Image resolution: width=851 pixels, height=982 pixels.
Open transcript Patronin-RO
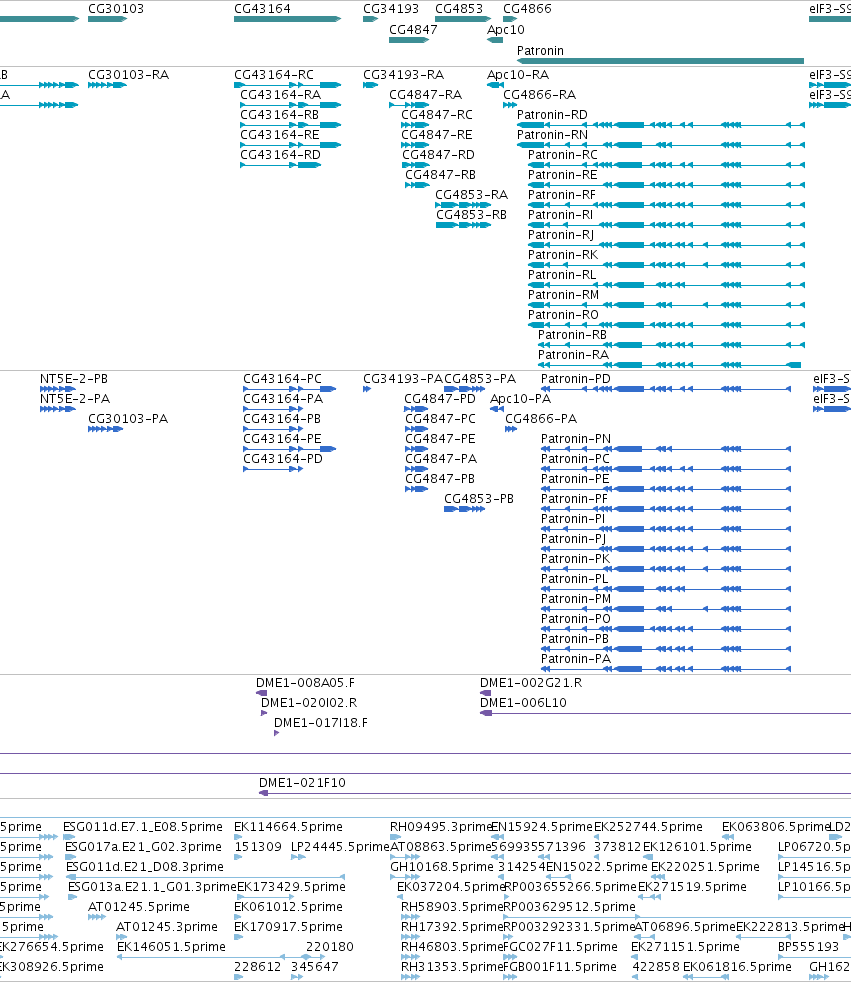pyautogui.click(x=564, y=315)
